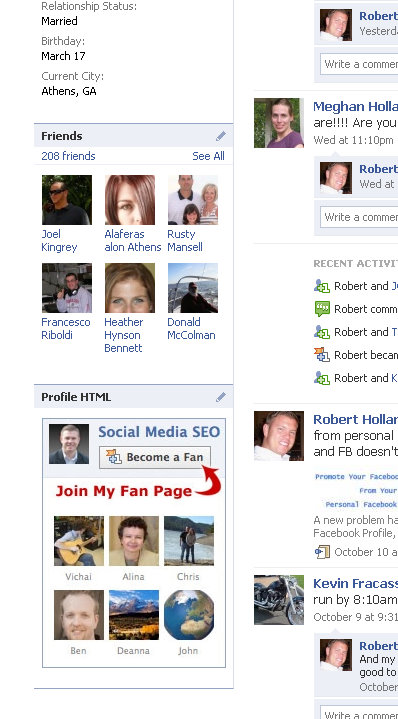Click the note icon beside October 10
Viewport: 398px width, 719px height.
click(x=322, y=552)
